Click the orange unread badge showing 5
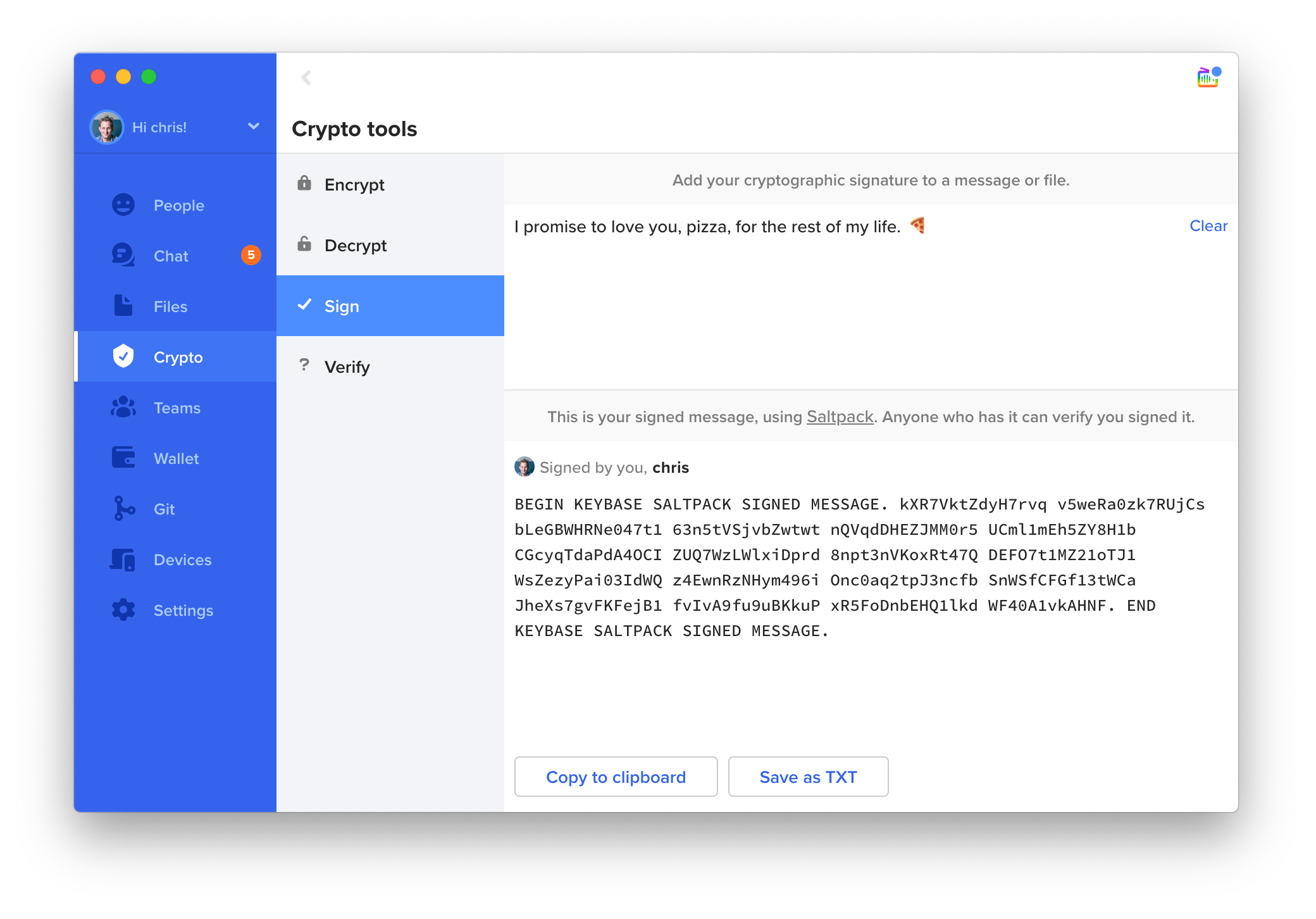The image size is (1316, 919). (251, 255)
